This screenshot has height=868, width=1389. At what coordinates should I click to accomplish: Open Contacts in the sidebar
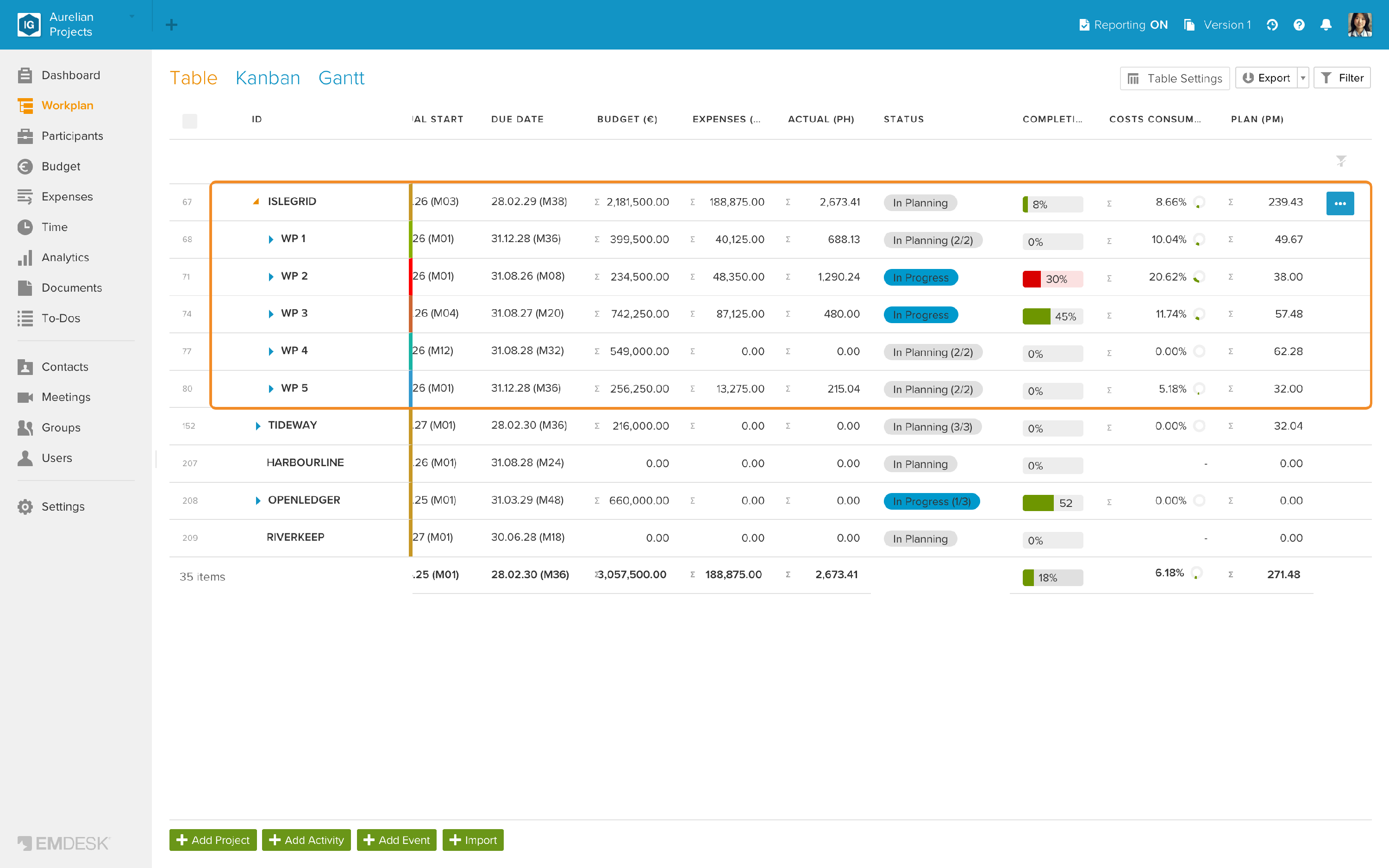point(53,367)
